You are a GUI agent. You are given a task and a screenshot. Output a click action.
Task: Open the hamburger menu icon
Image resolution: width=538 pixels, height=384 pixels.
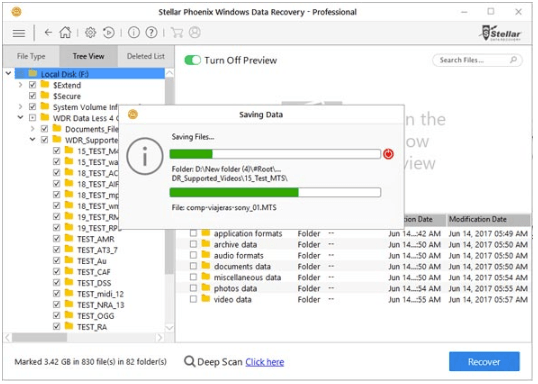[x=19, y=33]
